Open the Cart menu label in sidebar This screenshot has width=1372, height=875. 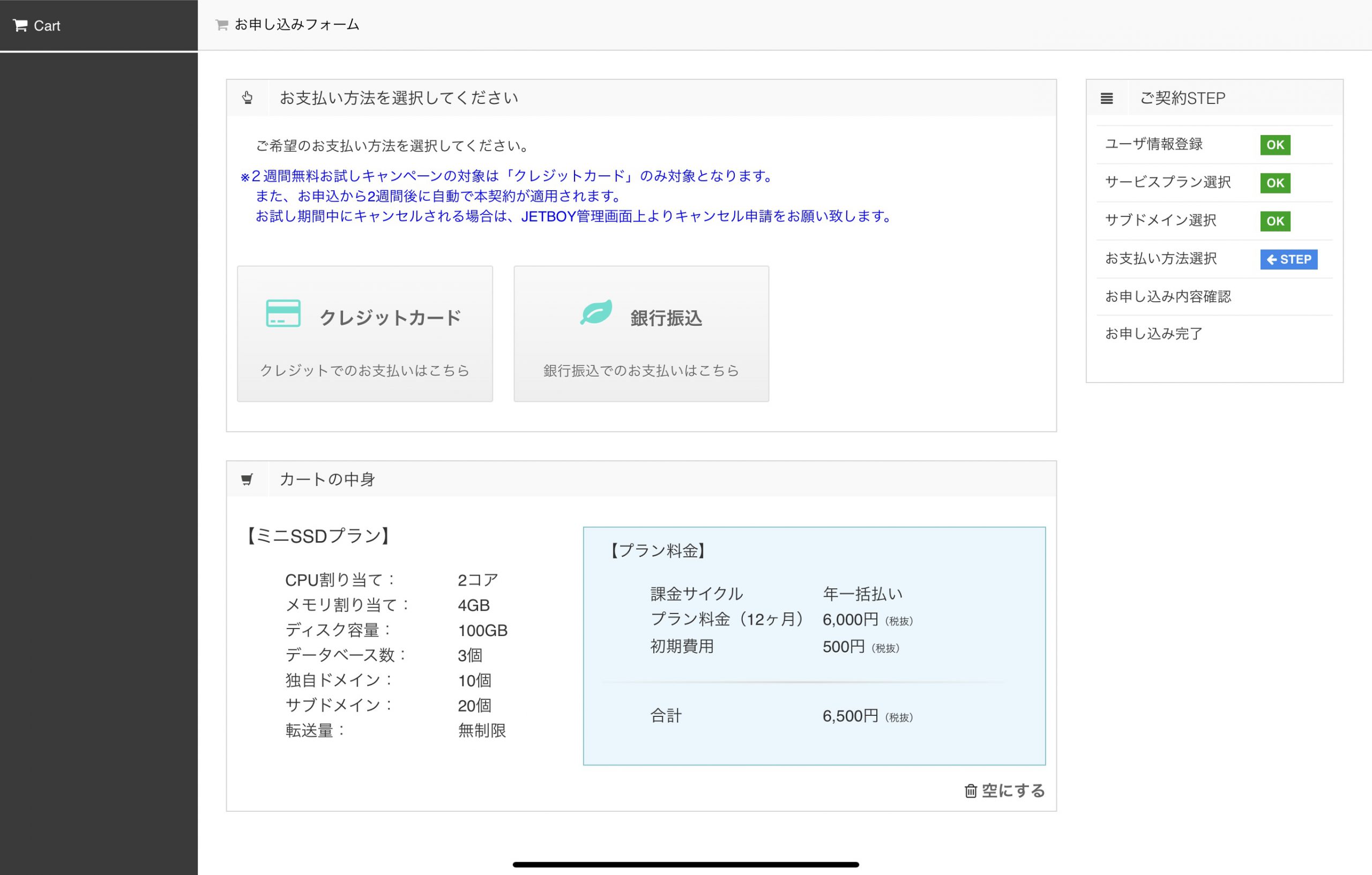(x=47, y=26)
